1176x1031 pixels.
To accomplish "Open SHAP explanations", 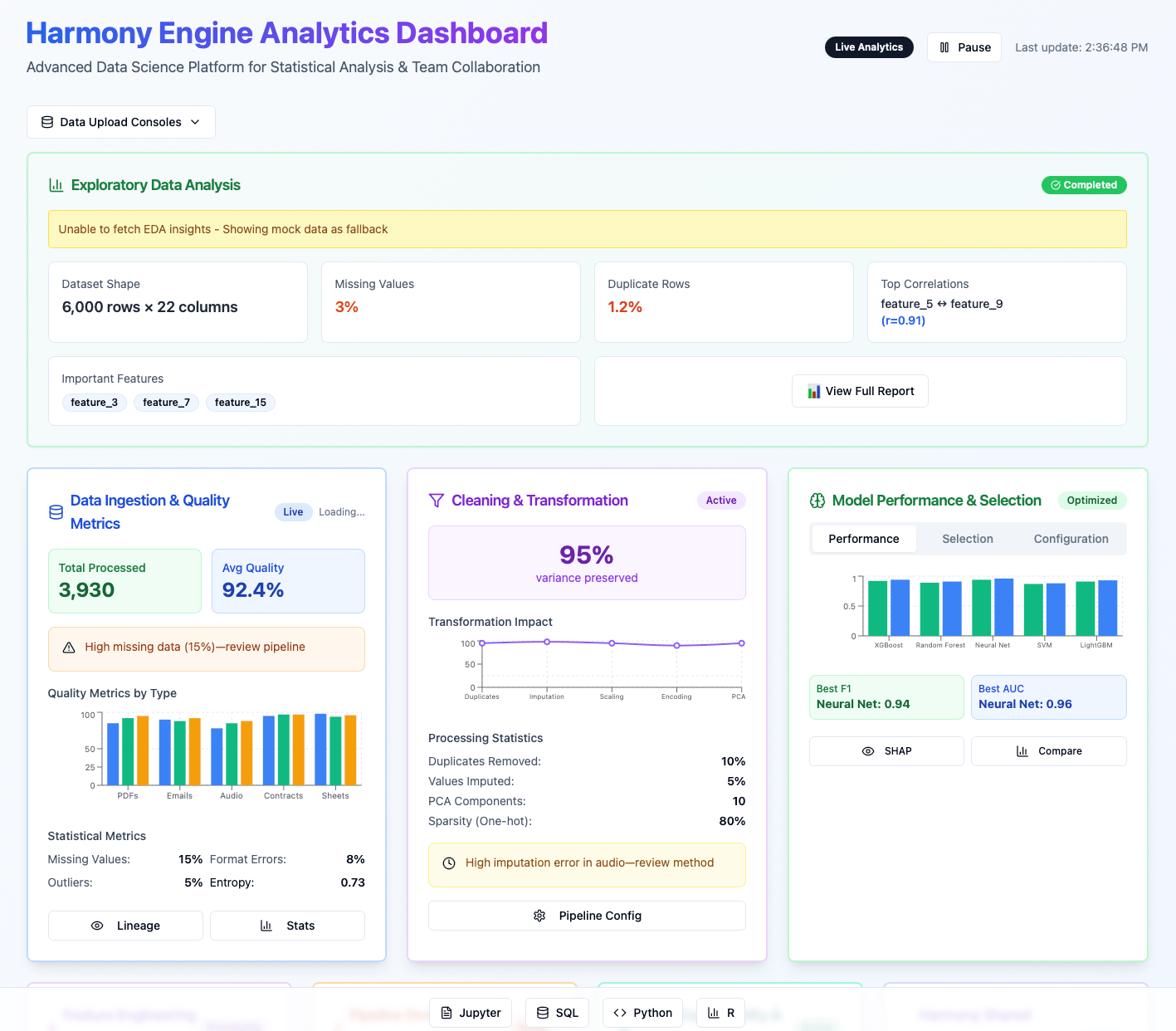I will pos(886,751).
